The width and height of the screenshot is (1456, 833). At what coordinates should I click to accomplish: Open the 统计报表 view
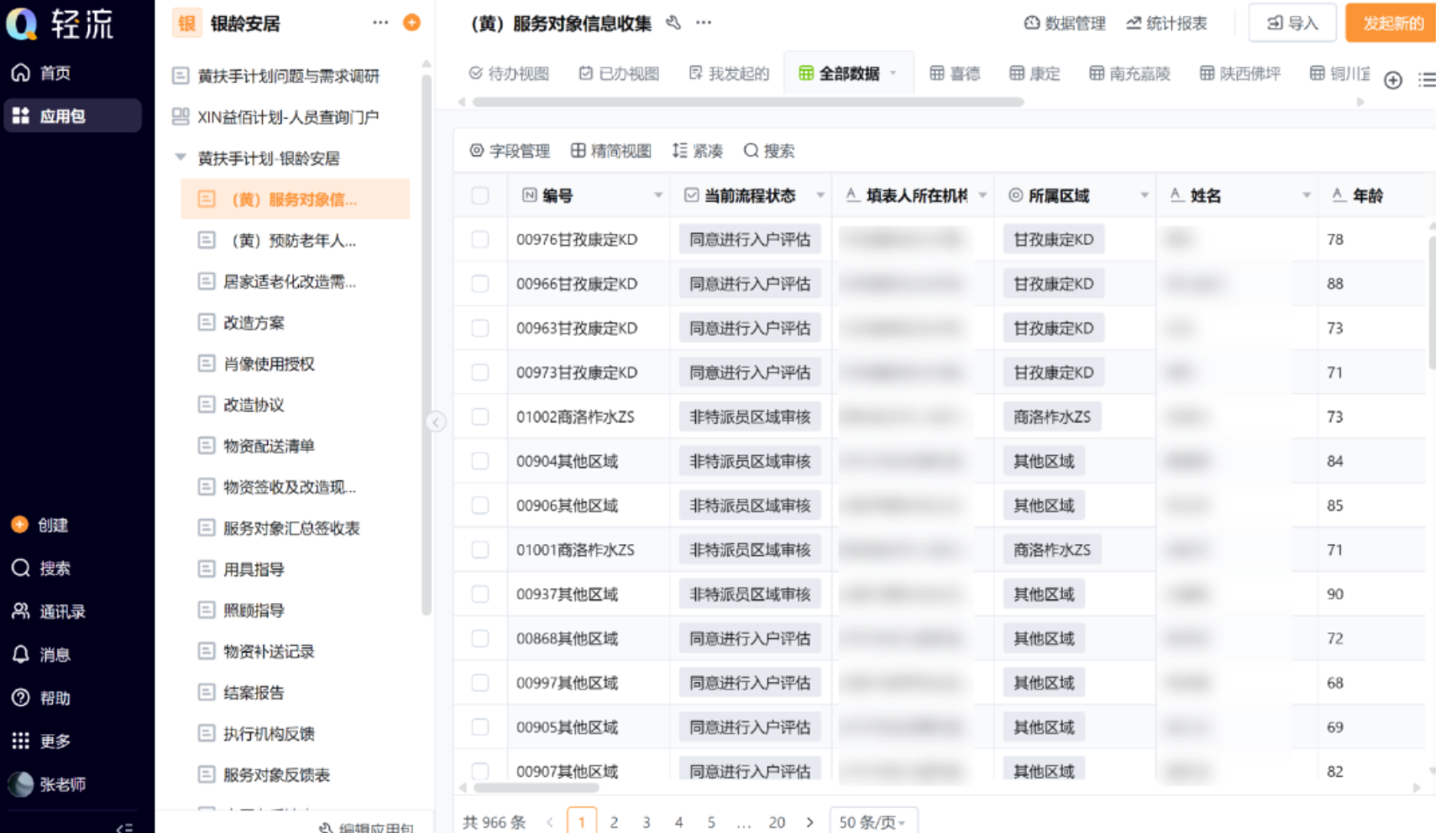click(1167, 24)
